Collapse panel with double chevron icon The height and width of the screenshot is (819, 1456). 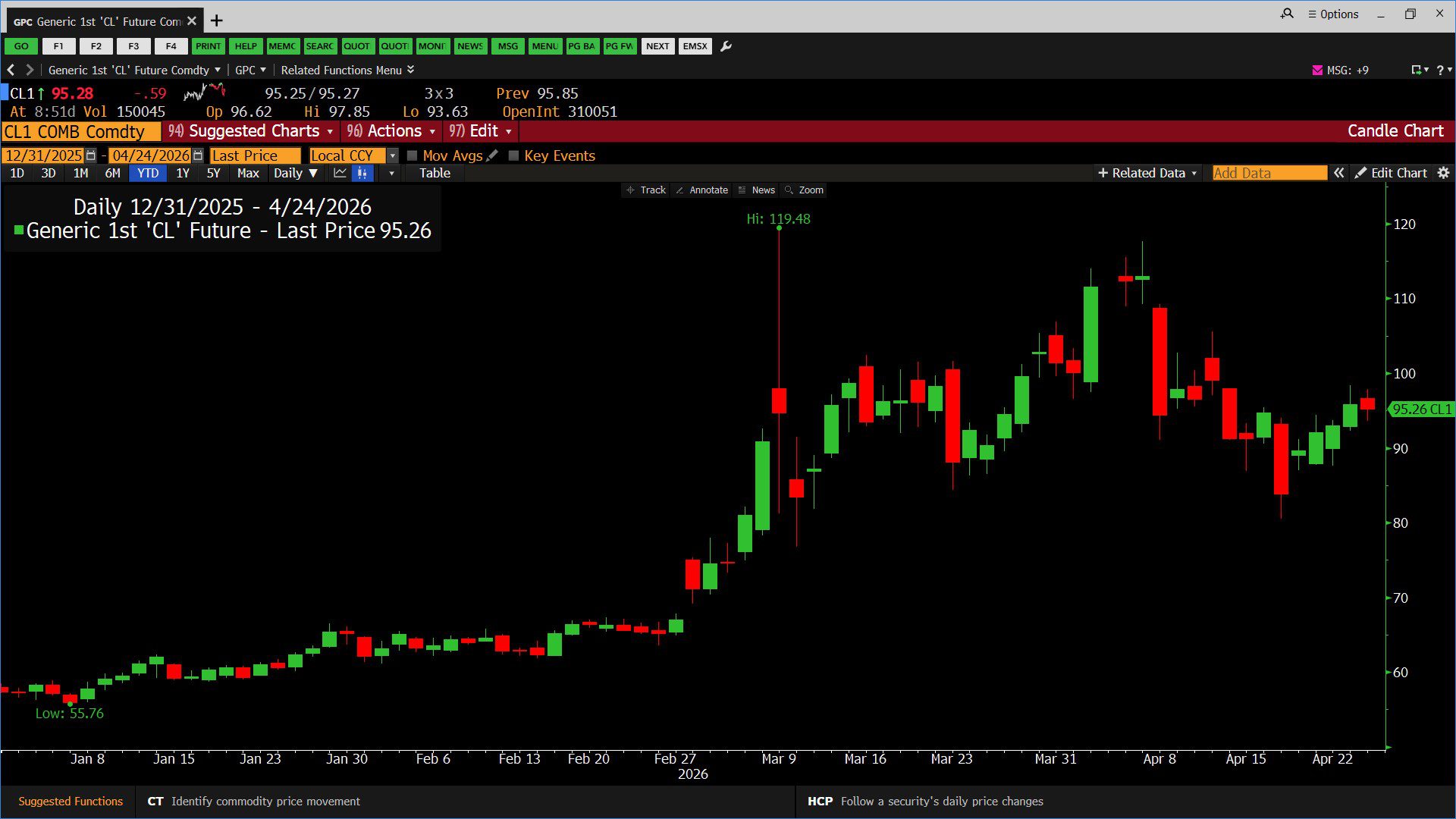pyautogui.click(x=1339, y=173)
